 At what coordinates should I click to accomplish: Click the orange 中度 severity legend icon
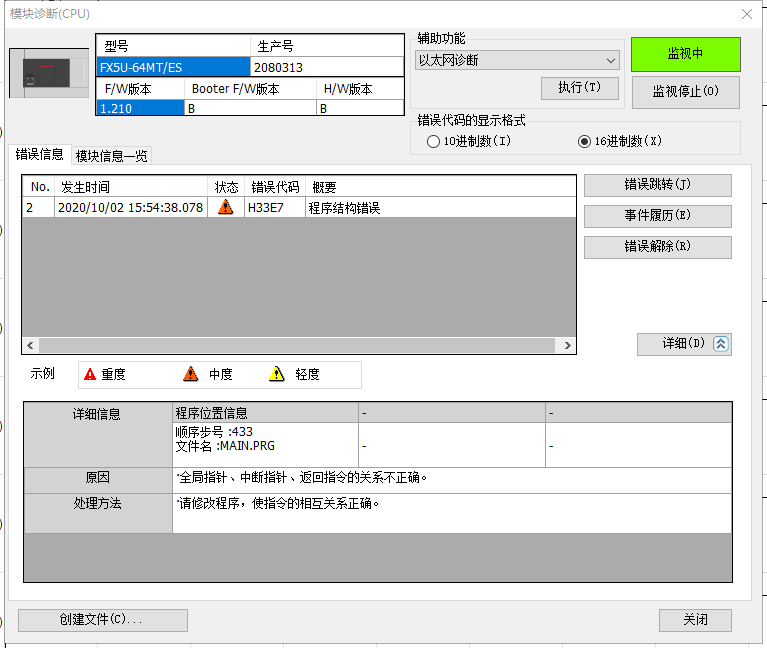point(191,375)
